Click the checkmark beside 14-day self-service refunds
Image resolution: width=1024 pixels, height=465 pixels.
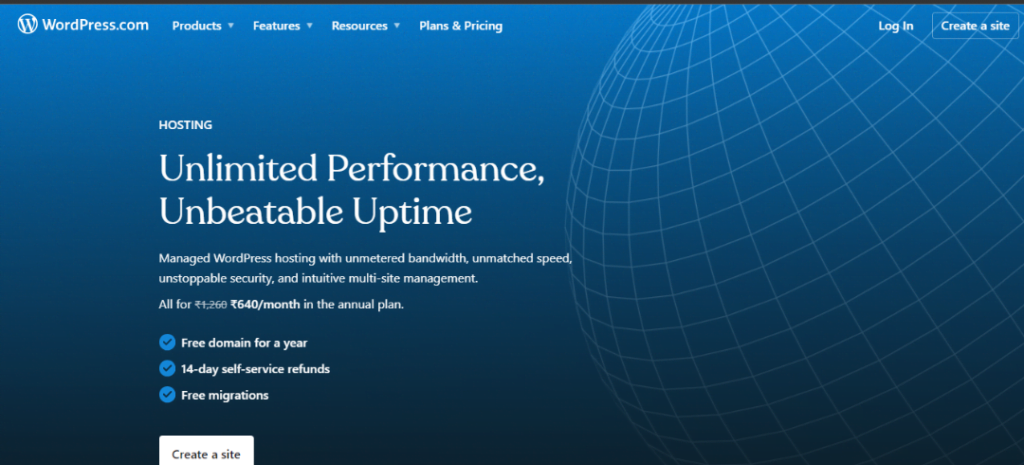[167, 369]
